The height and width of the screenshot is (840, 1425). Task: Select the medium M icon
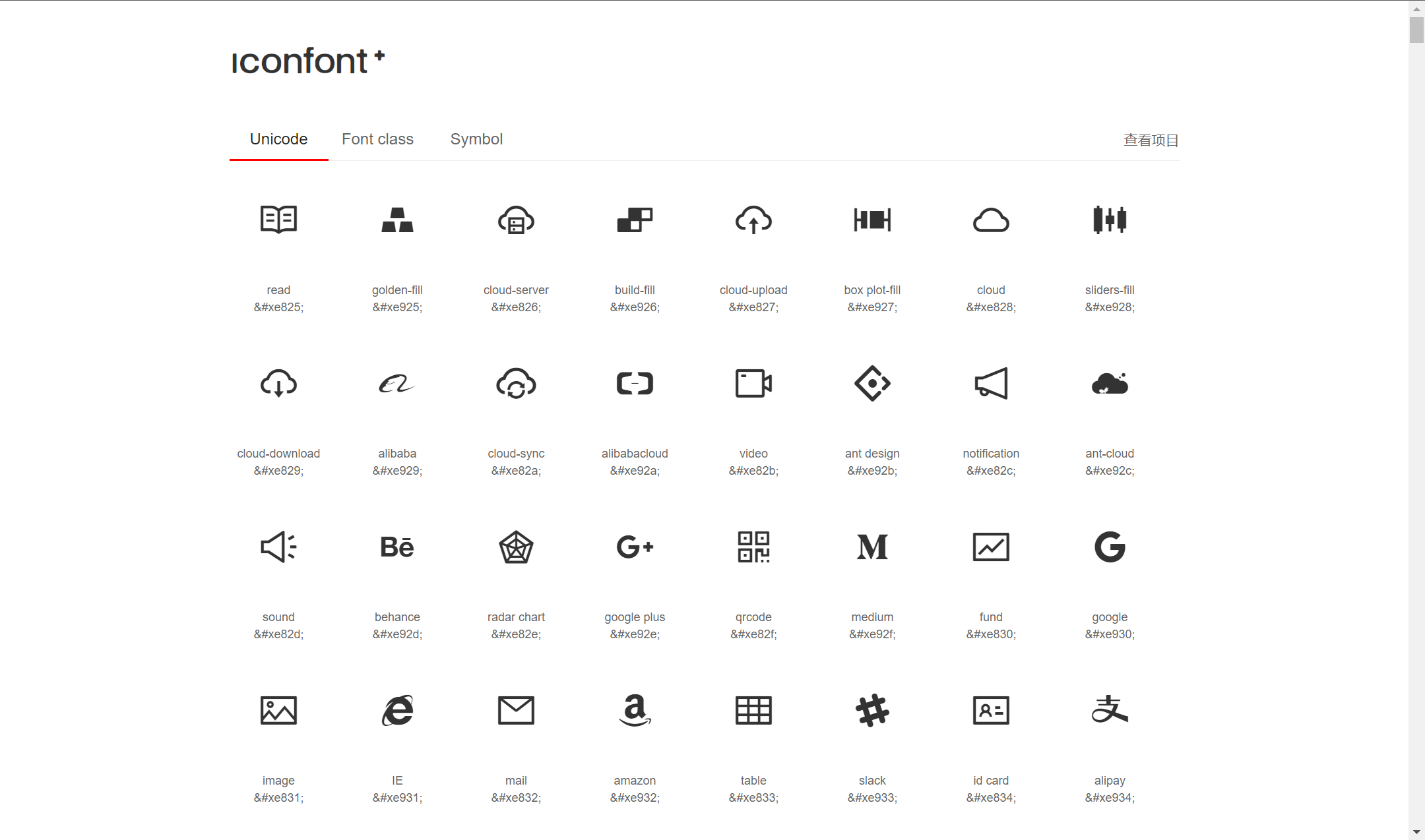coord(872,547)
